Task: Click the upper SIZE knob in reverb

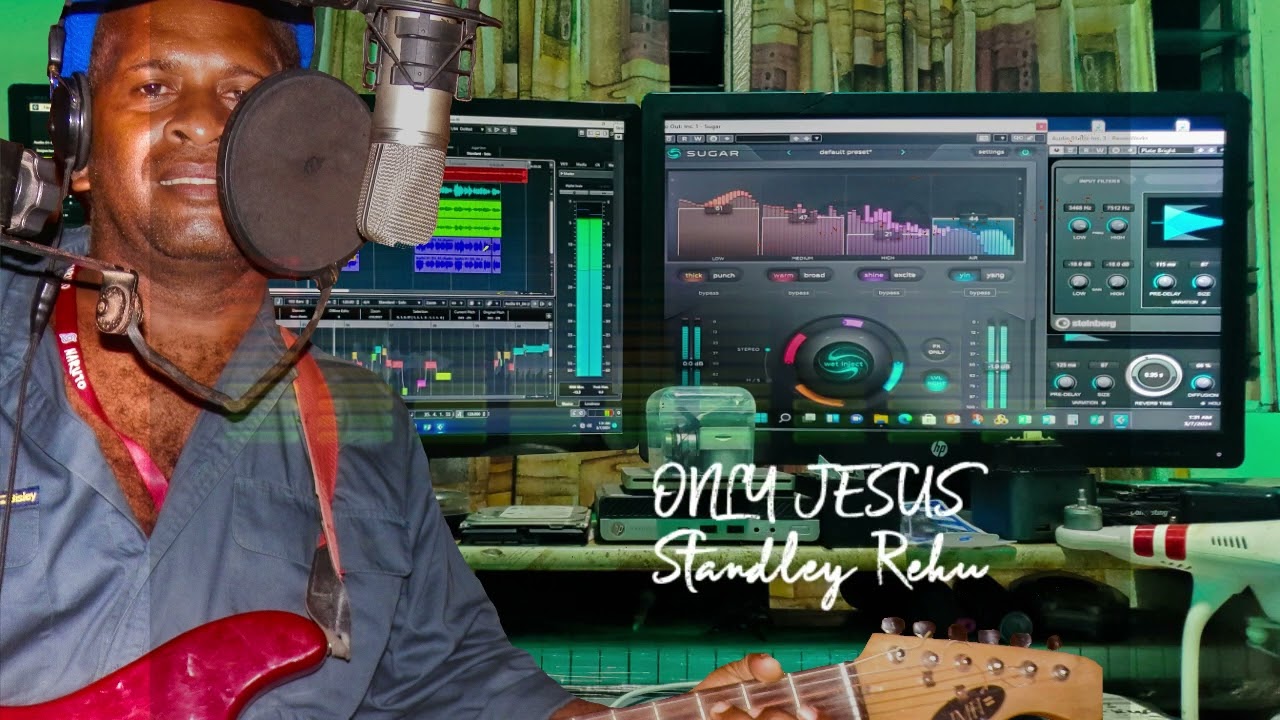Action: tap(1203, 281)
